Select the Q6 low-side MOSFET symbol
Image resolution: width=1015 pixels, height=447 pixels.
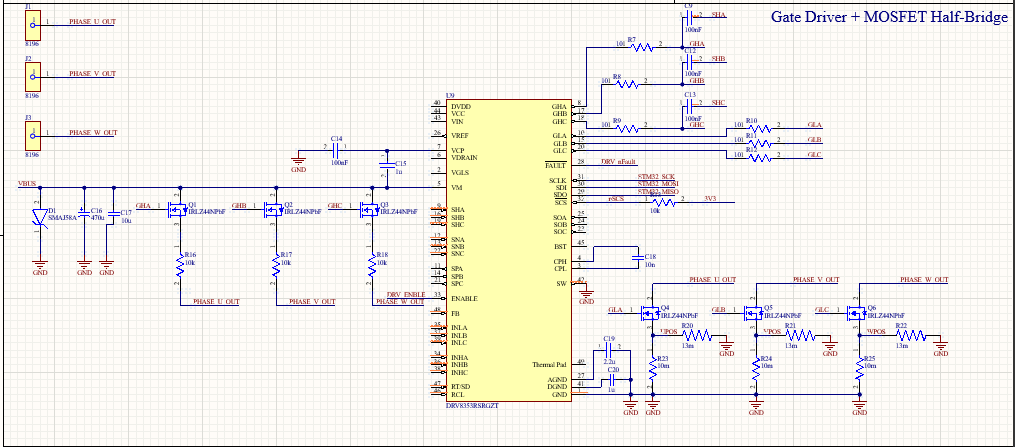click(x=856, y=314)
